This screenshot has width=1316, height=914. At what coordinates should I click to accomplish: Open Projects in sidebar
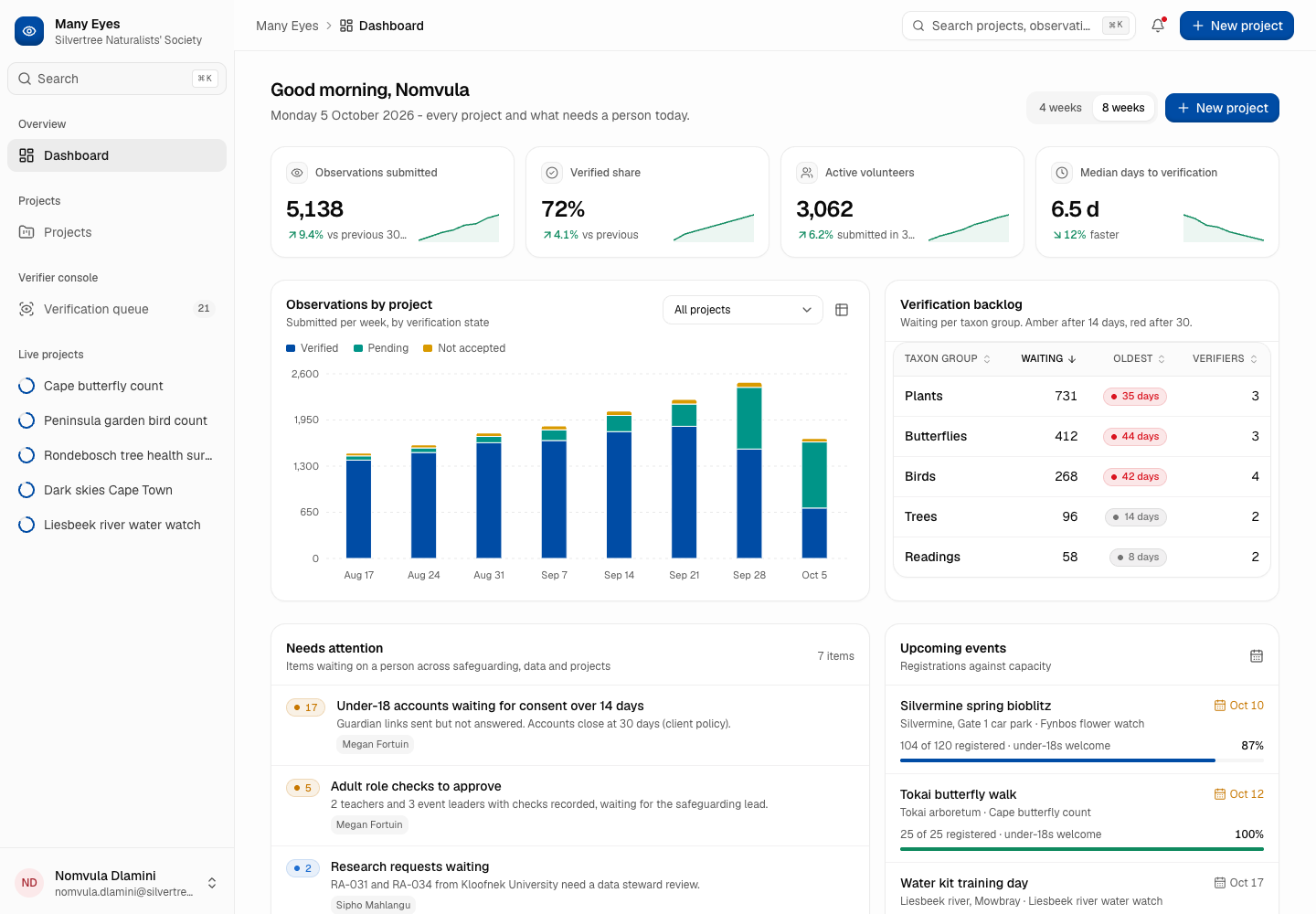click(x=117, y=232)
